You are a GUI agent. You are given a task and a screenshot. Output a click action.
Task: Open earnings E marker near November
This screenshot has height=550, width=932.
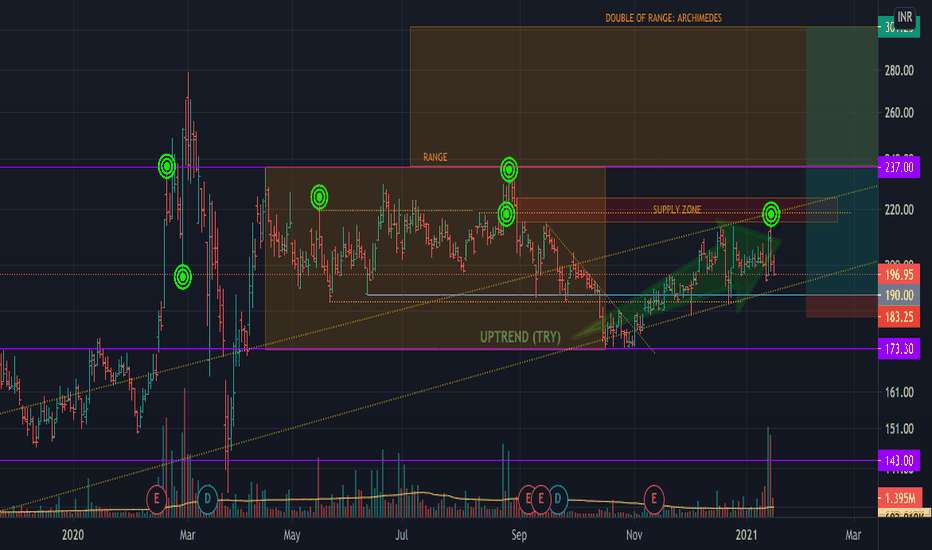(654, 498)
